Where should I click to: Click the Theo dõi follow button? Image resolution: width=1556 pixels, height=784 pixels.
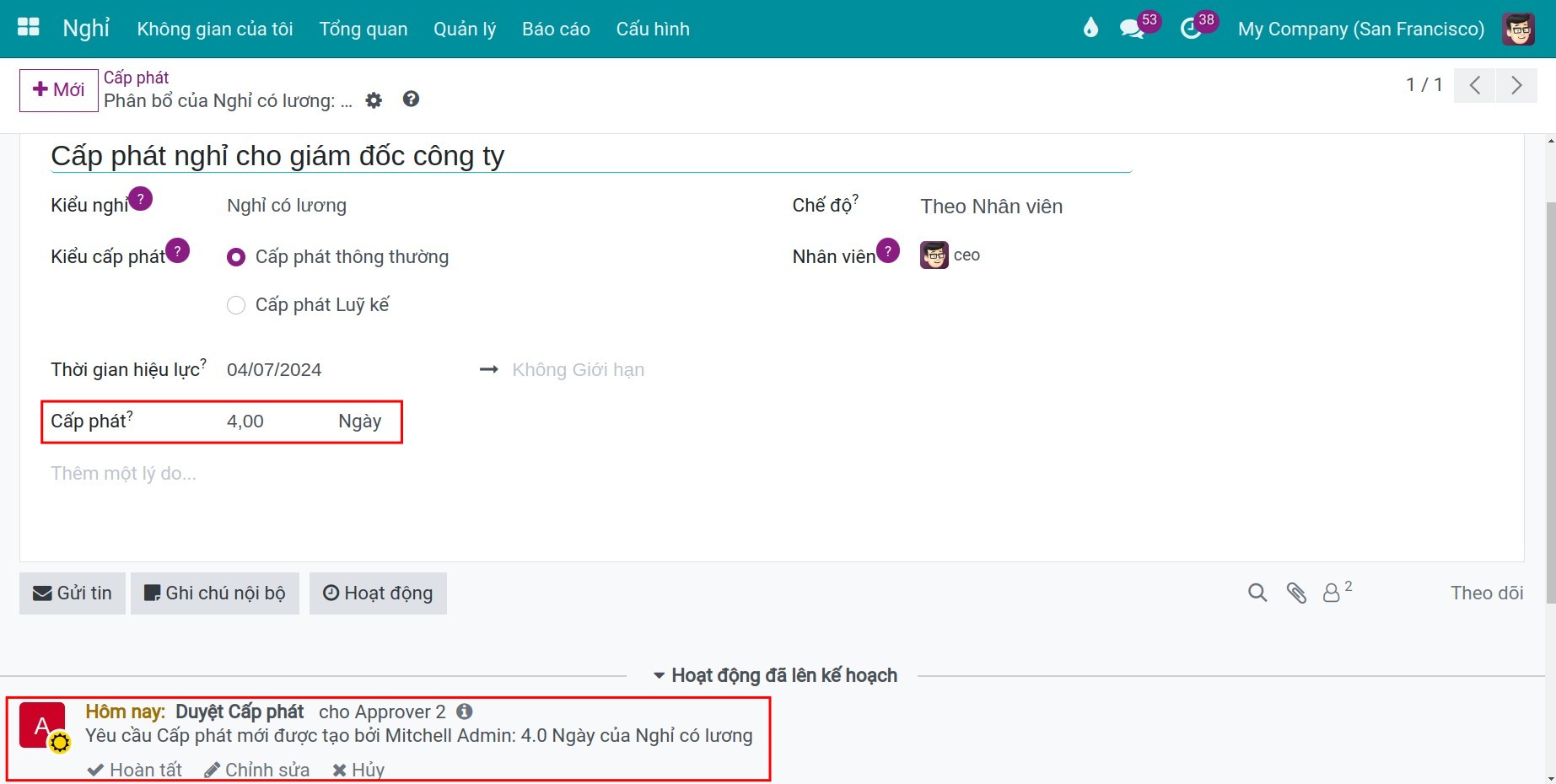[x=1487, y=593]
